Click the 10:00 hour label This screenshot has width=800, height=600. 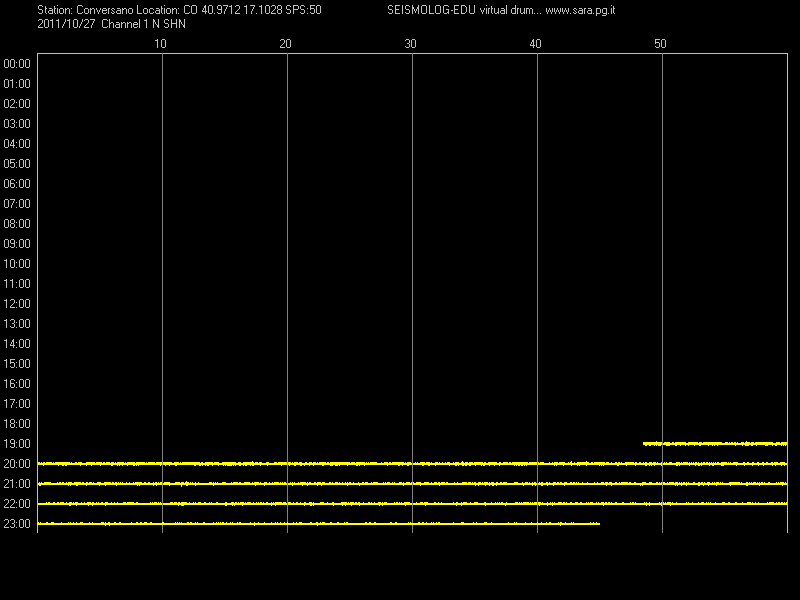(x=17, y=264)
